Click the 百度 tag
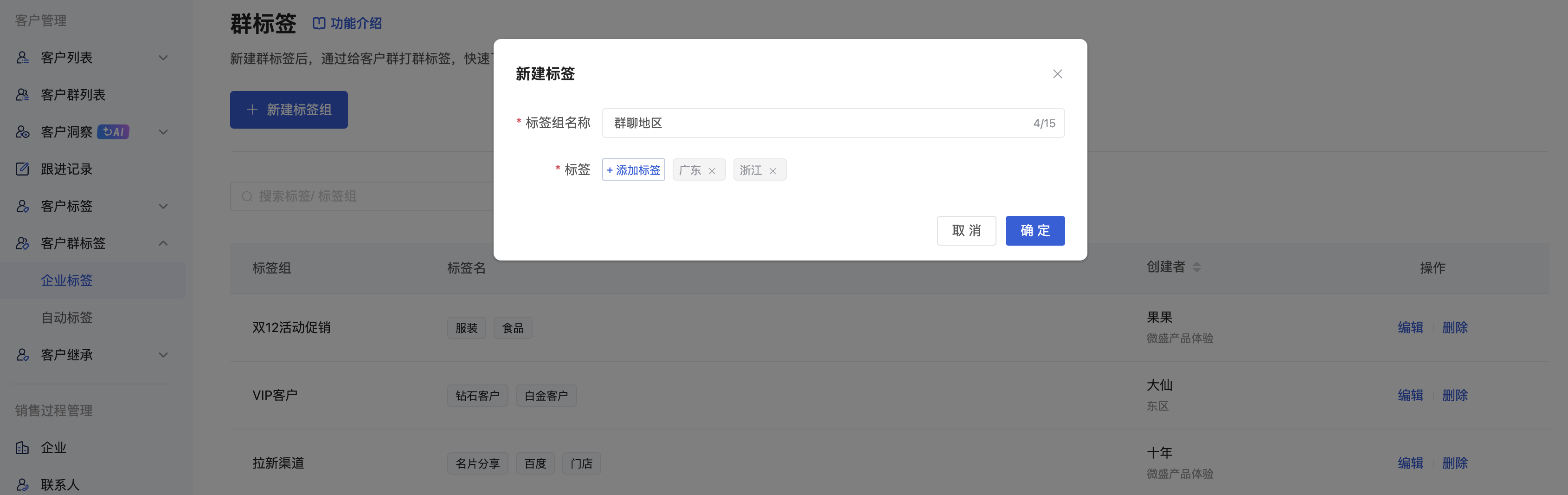The width and height of the screenshot is (1568, 495). 535,463
